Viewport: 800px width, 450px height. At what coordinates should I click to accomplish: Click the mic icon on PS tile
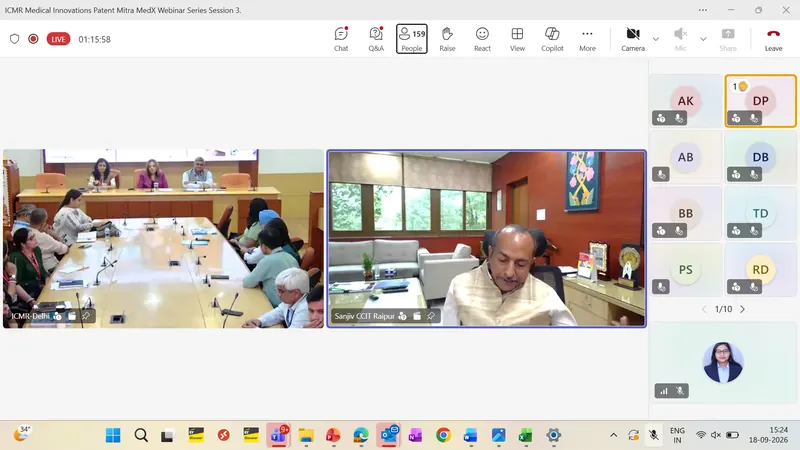tap(661, 287)
